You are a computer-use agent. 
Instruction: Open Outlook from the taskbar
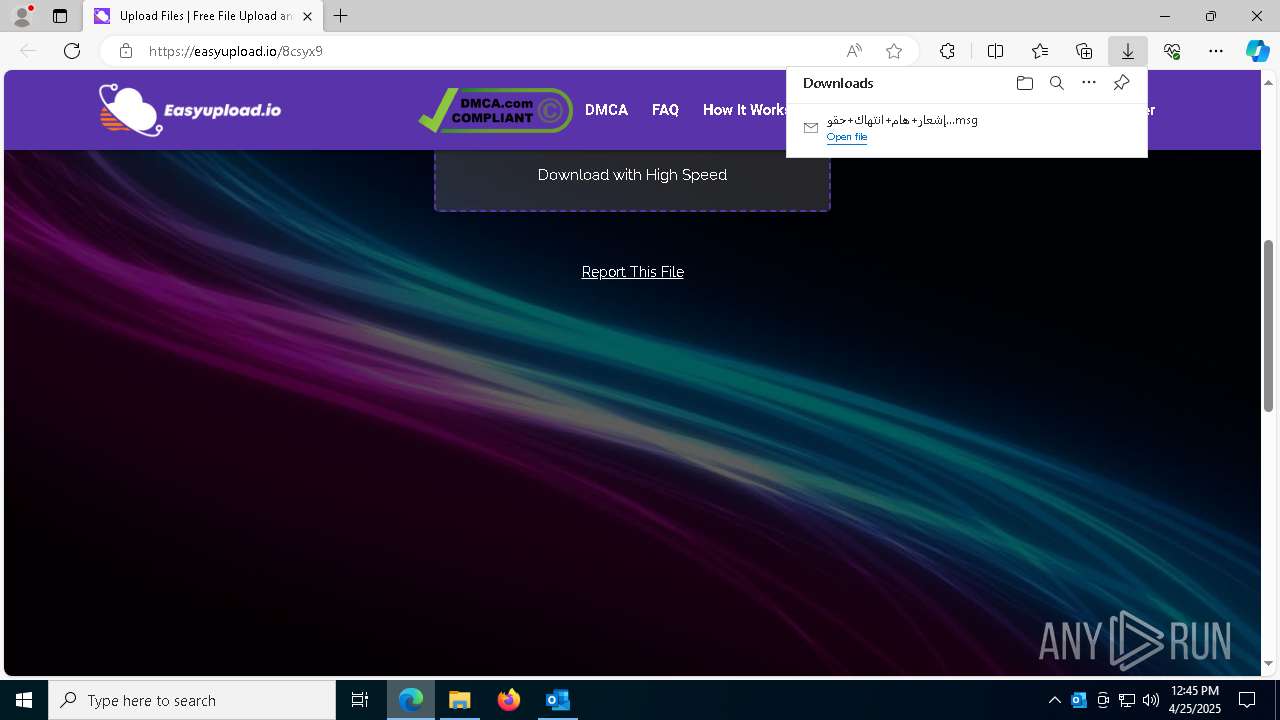(557, 700)
